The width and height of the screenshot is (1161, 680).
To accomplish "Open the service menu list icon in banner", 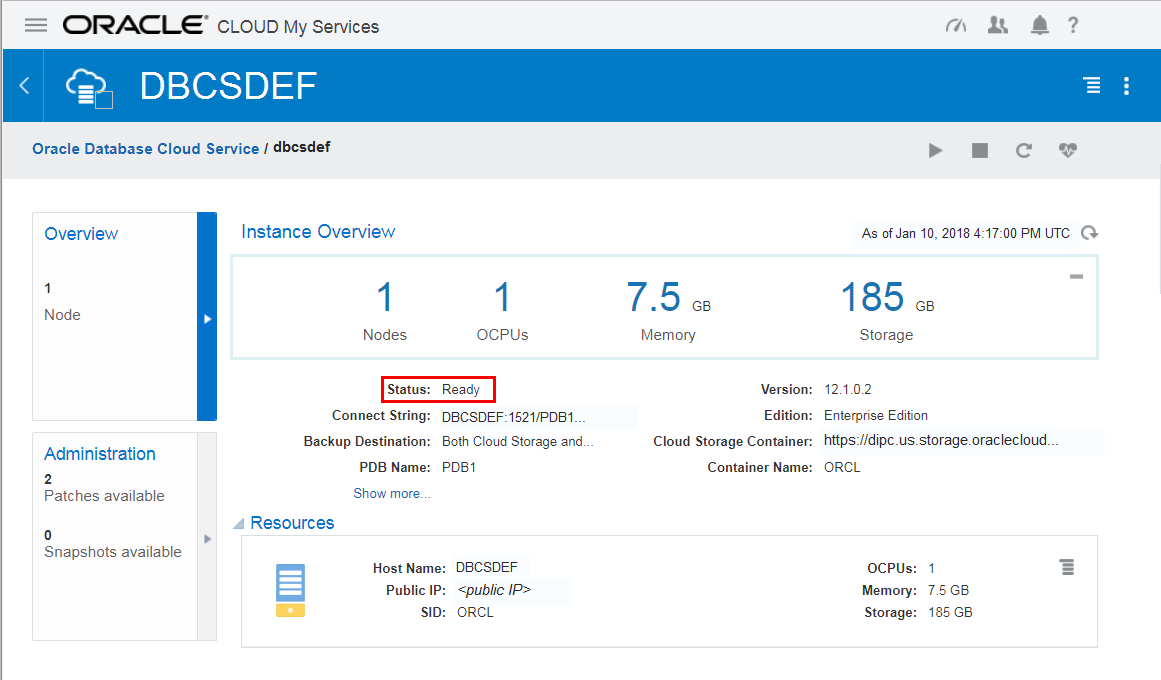I will tap(1091, 85).
